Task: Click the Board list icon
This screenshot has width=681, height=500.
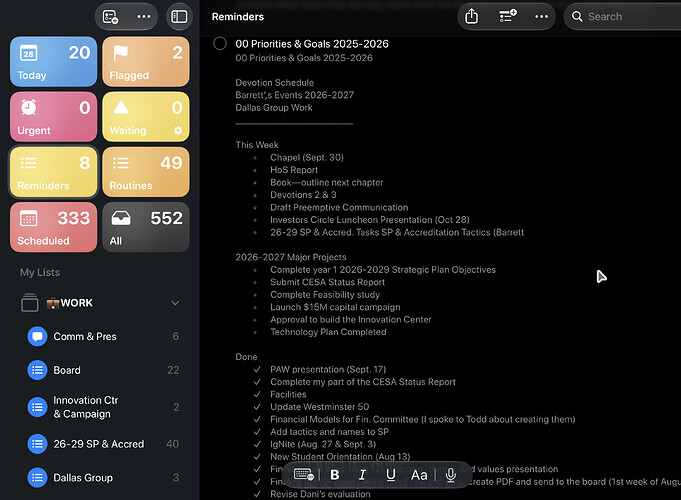Action: point(37,370)
